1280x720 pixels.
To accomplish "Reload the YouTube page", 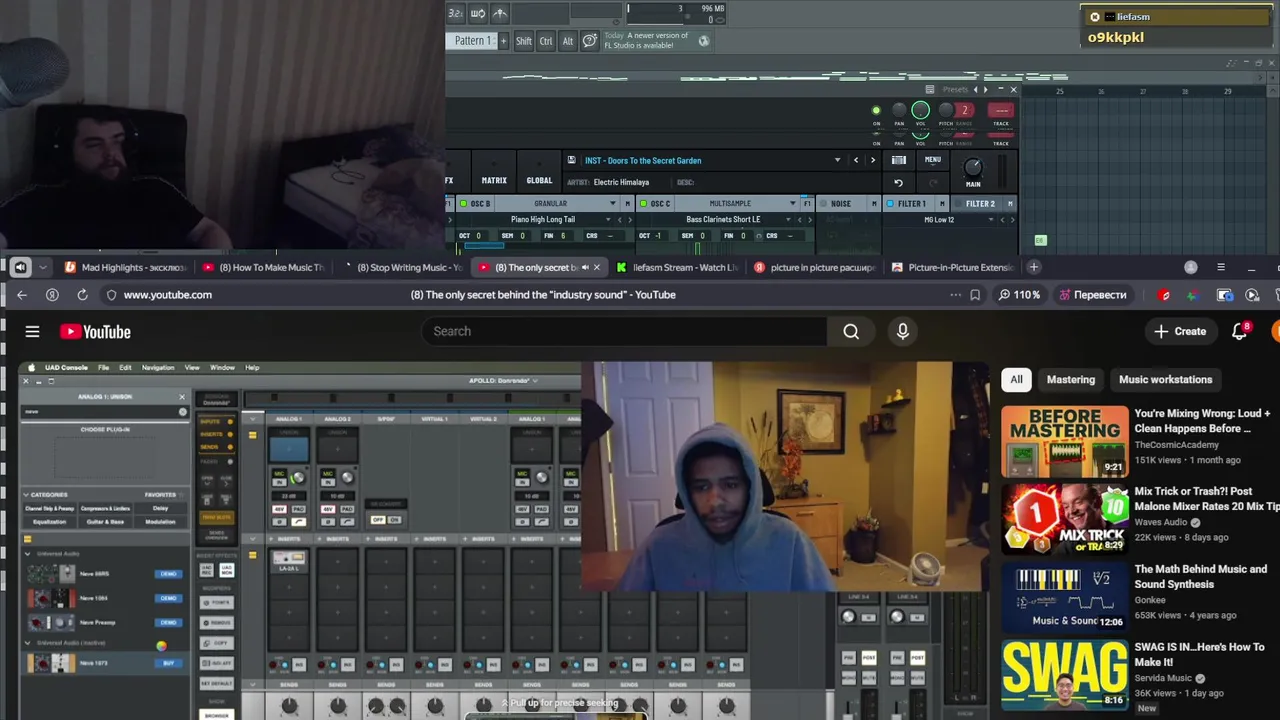I will point(82,295).
